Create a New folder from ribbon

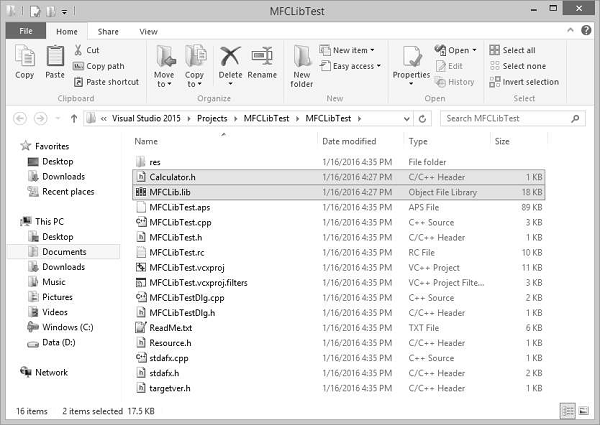click(x=302, y=66)
